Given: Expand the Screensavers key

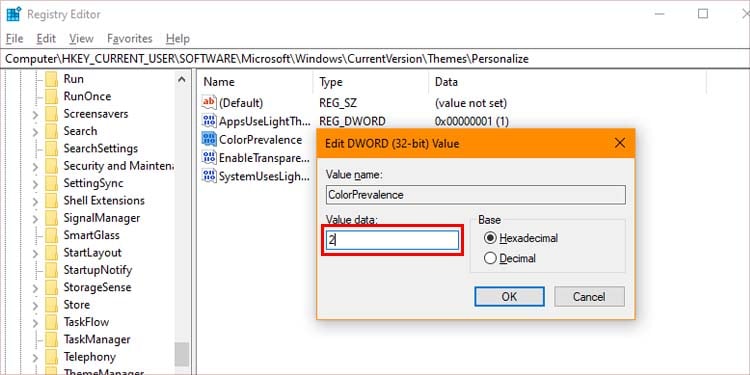Looking at the screenshot, I should 35,114.
